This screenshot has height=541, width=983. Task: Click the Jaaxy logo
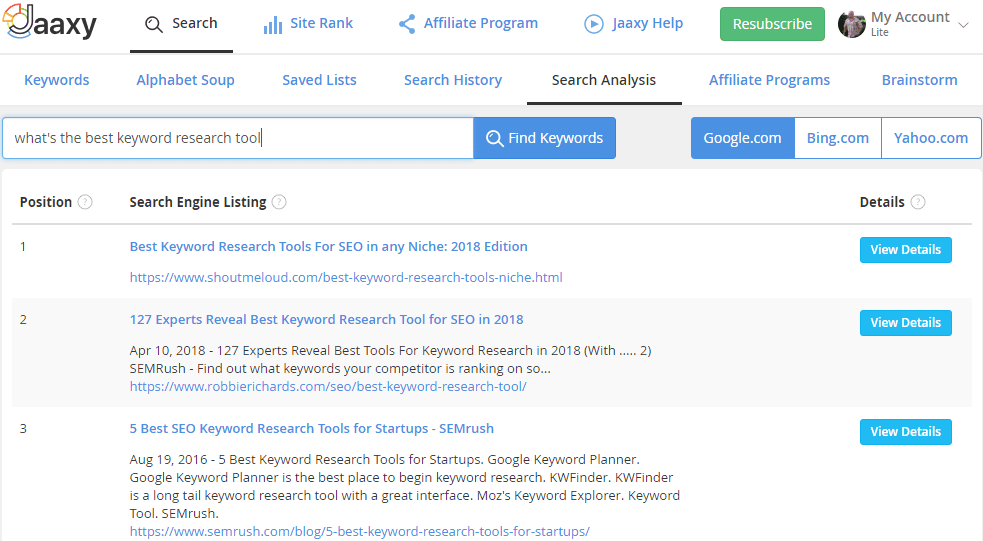coord(50,22)
